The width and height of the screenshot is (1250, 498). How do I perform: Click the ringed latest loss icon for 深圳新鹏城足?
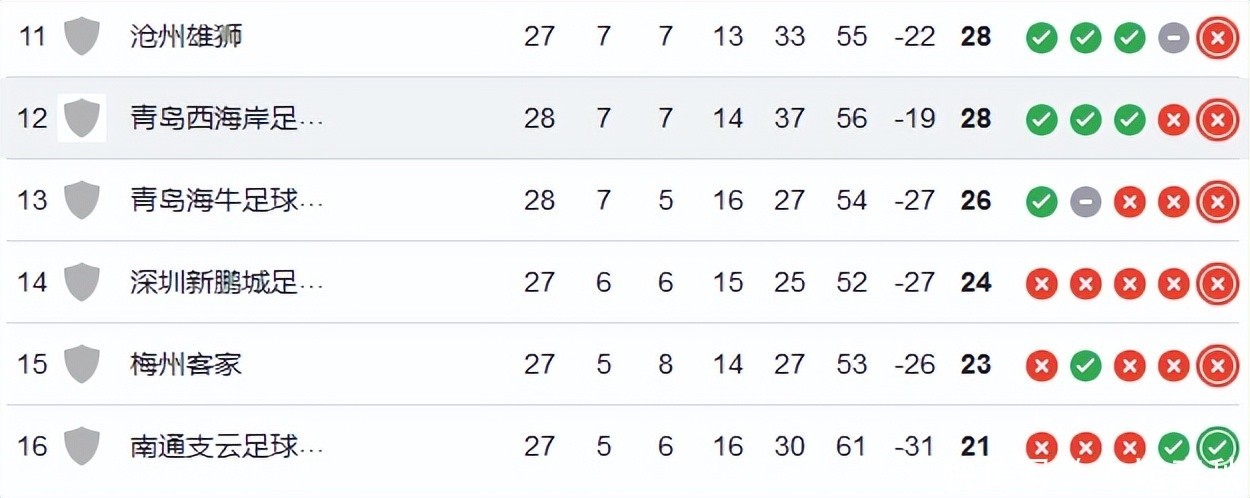1217,284
